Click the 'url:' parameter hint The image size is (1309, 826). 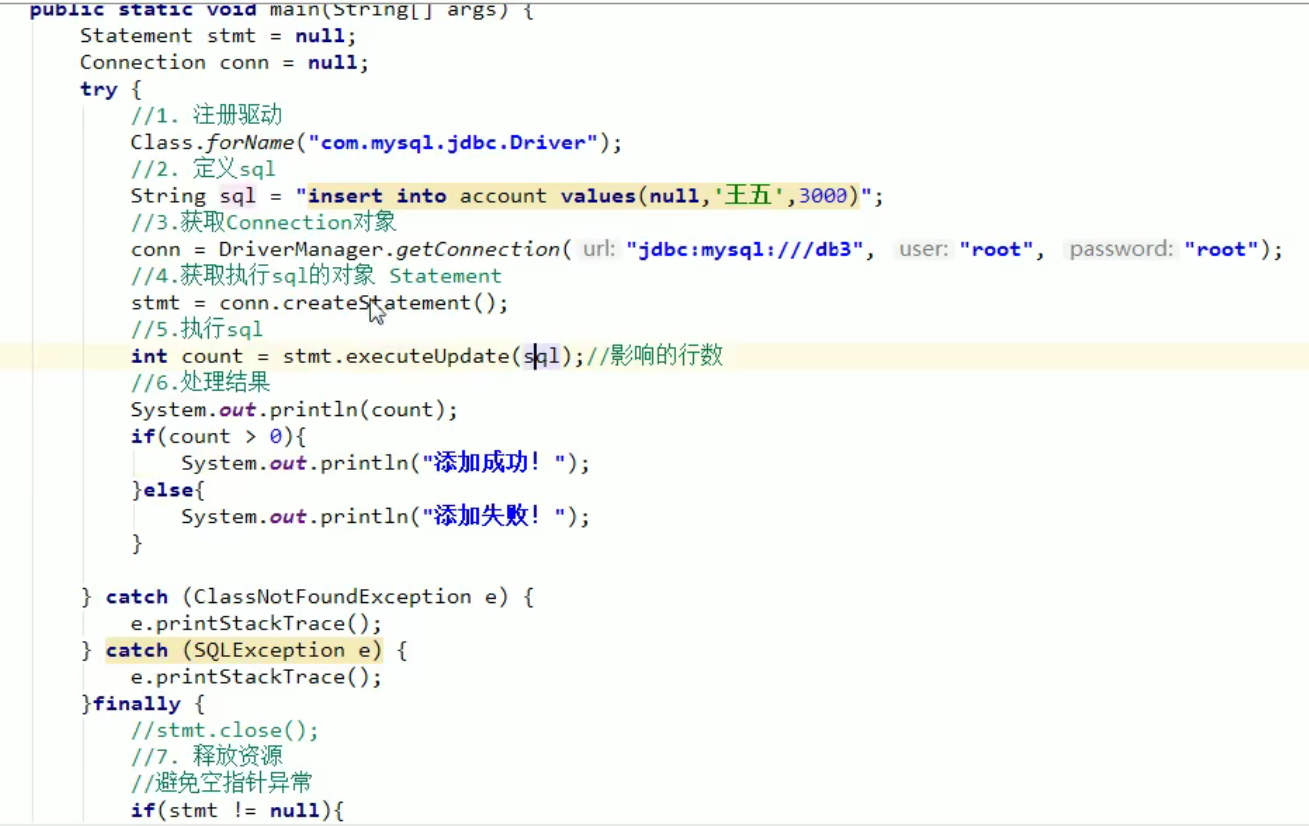599,250
